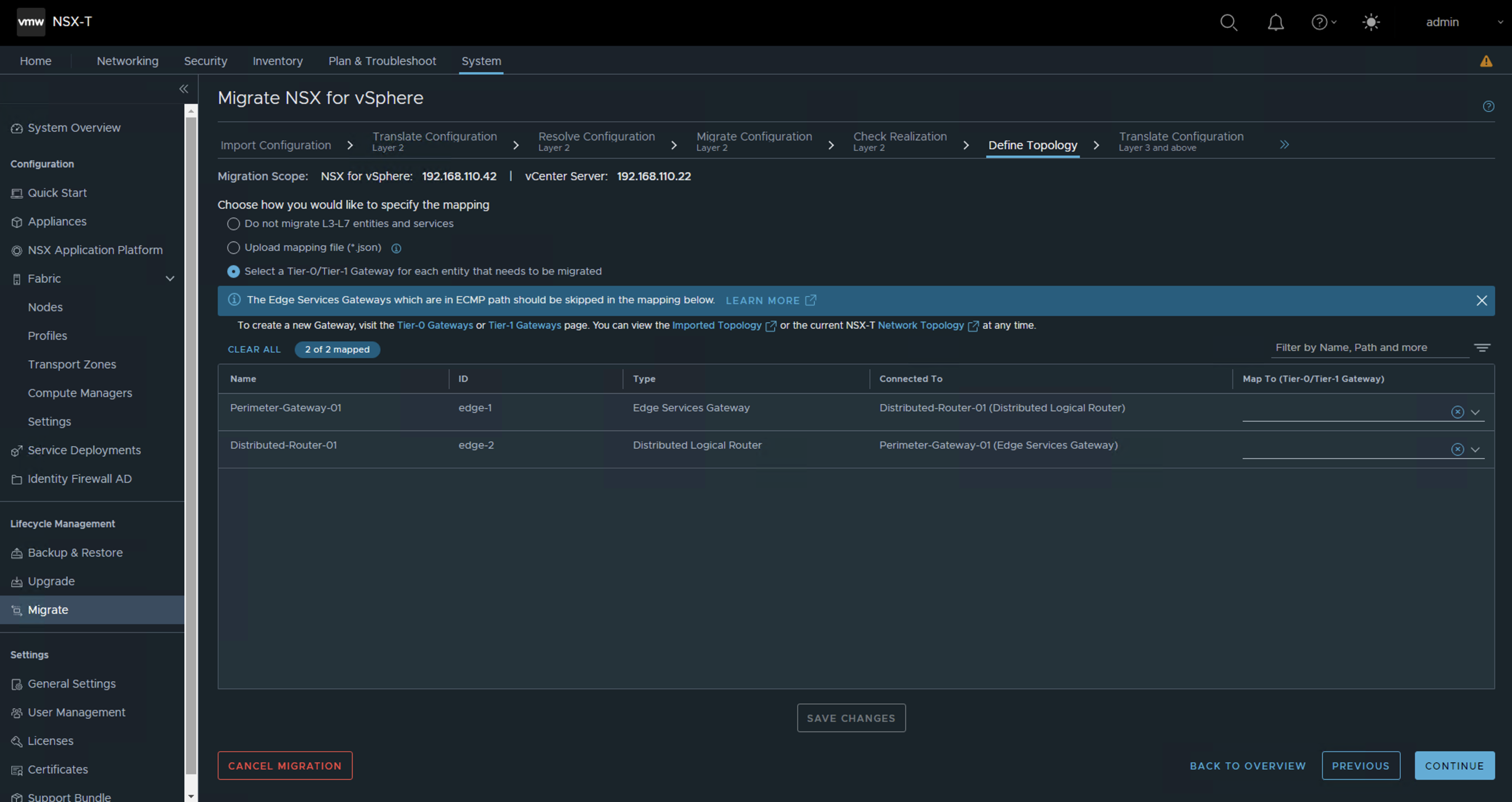Click the Continue button

(1454, 765)
